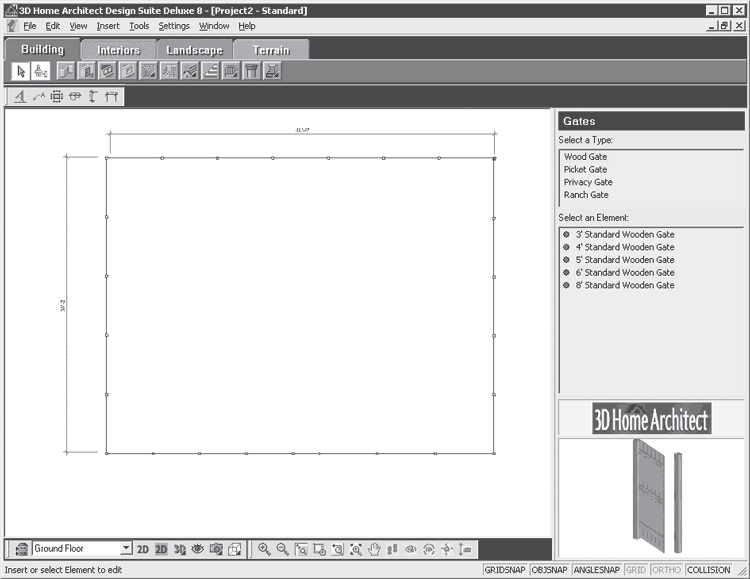This screenshot has width=750, height=579.
Task: Activate the Materials Paintbrush tool
Action: pyautogui.click(x=41, y=71)
